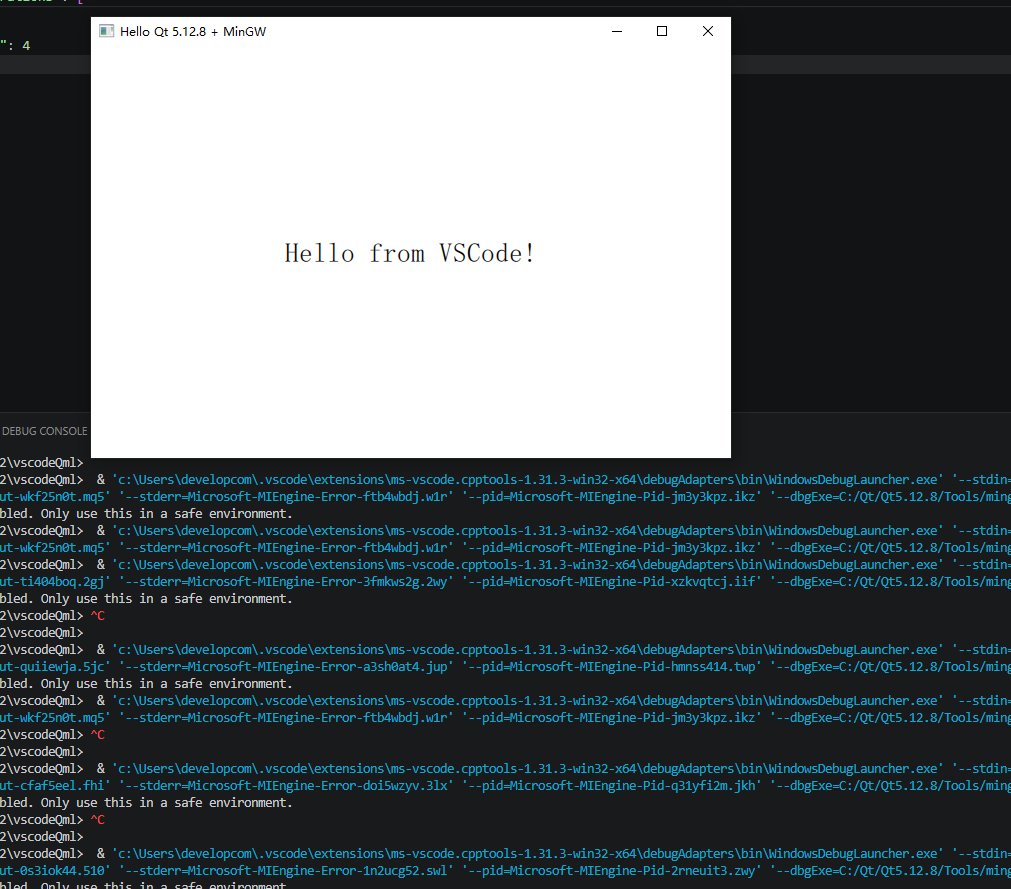
Task: Click the stderr argument ending "a3sh0at4.jup"
Action: click(x=286, y=667)
